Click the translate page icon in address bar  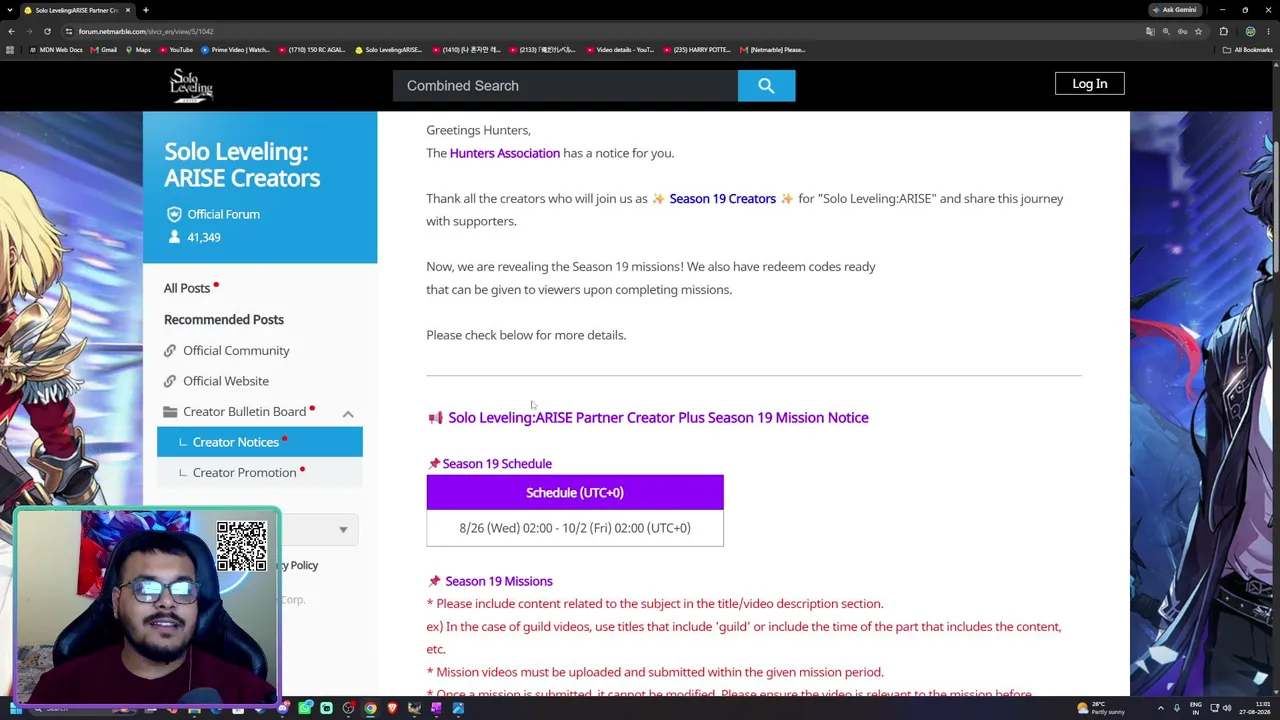point(1149,31)
